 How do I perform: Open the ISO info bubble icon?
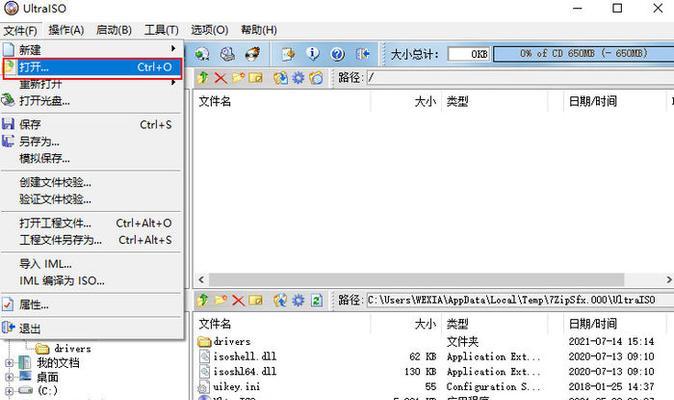pyautogui.click(x=312, y=54)
